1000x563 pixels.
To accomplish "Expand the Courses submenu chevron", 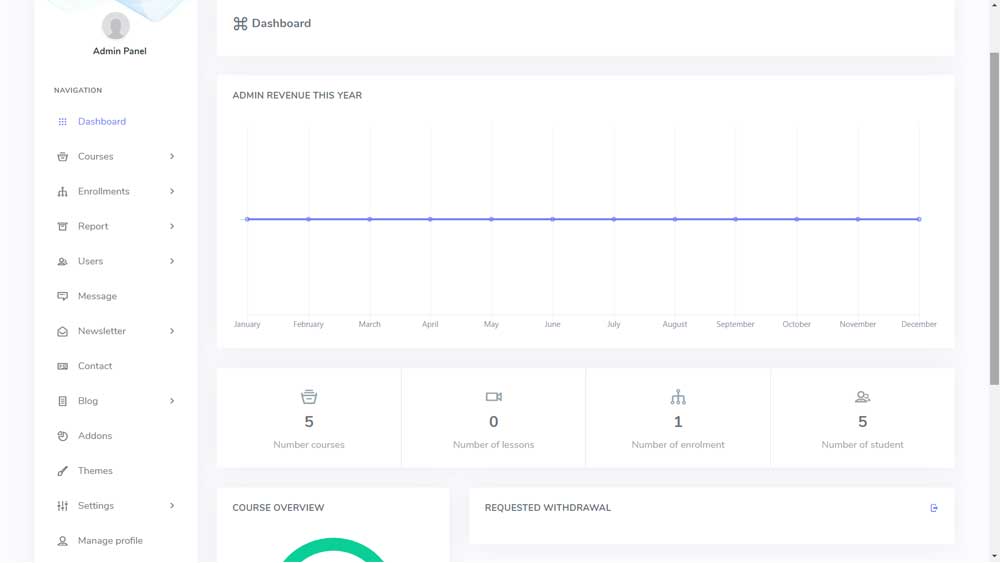I will click(x=172, y=156).
